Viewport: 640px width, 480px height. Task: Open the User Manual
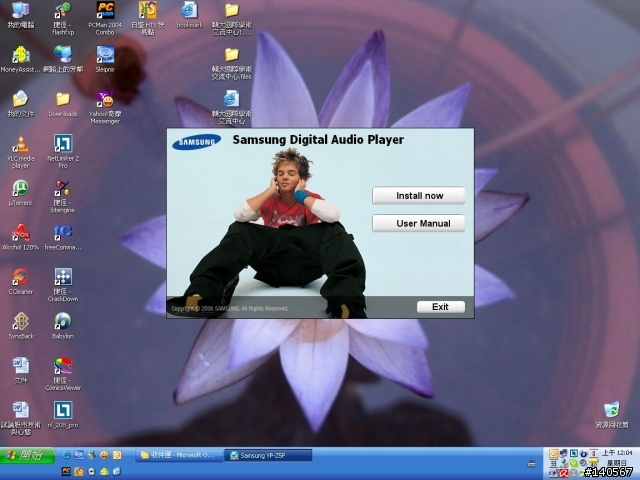[418, 223]
